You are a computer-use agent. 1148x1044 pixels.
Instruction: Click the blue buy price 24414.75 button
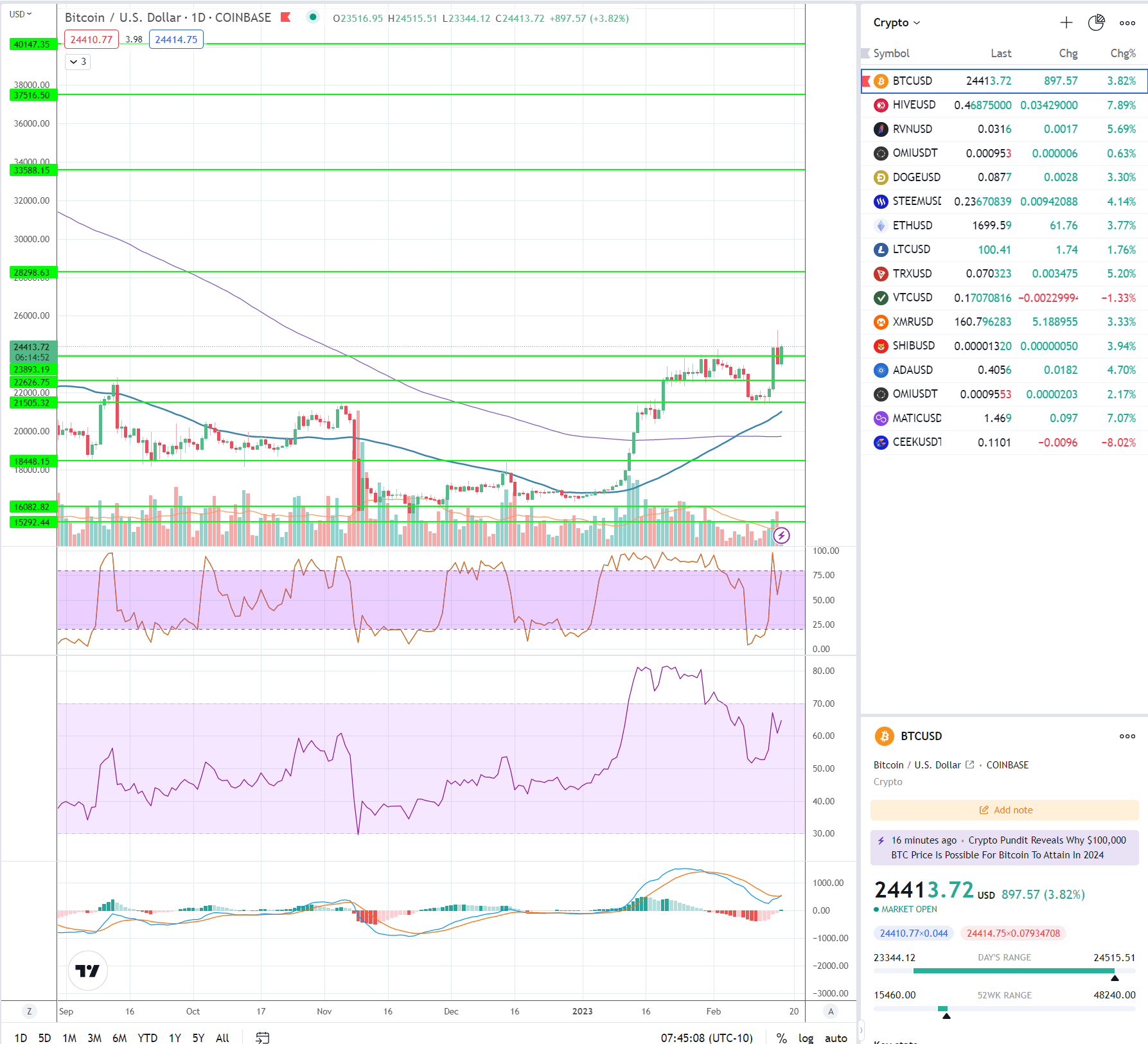[176, 39]
